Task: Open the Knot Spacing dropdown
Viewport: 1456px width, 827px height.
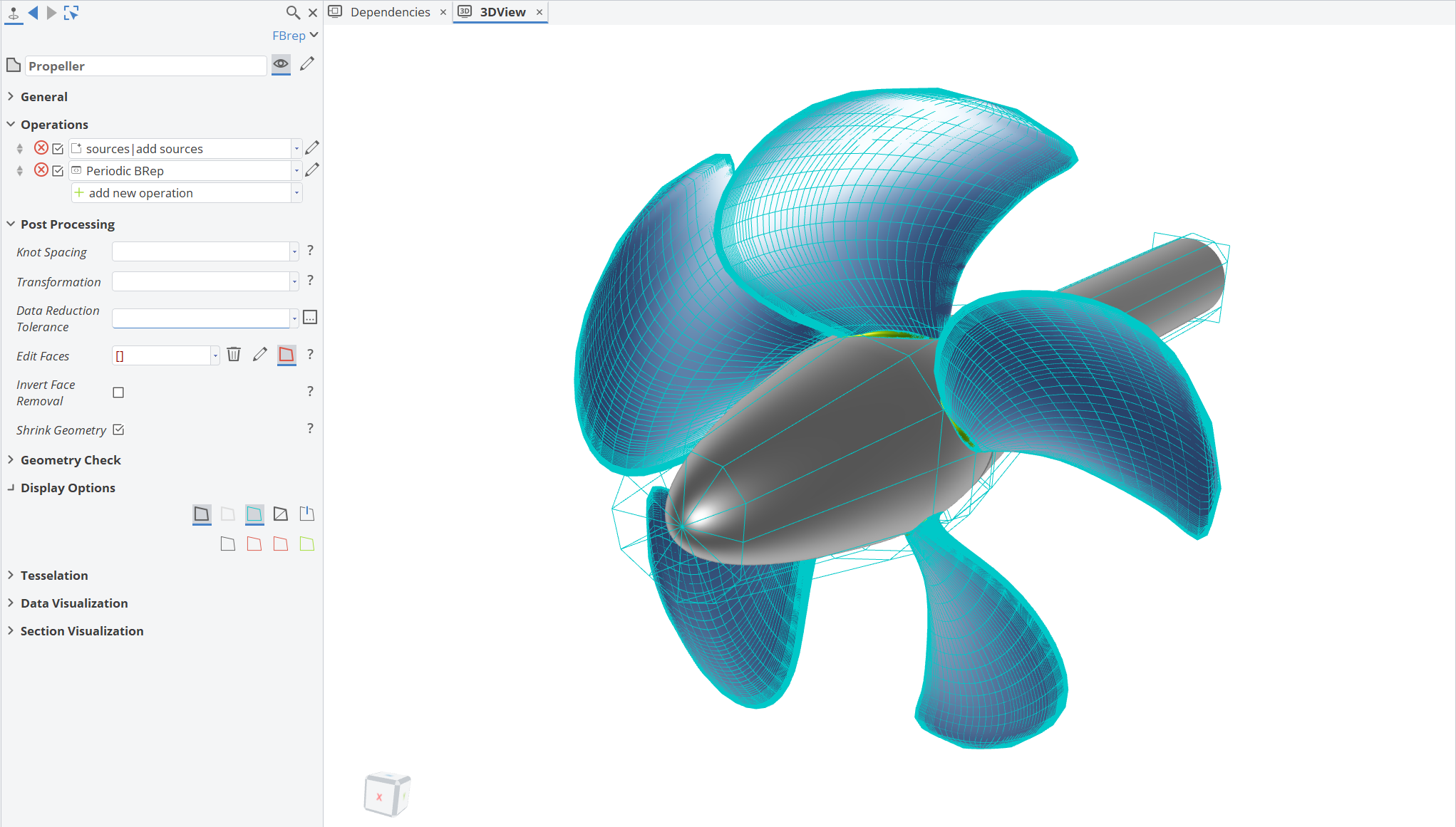Action: [294, 251]
